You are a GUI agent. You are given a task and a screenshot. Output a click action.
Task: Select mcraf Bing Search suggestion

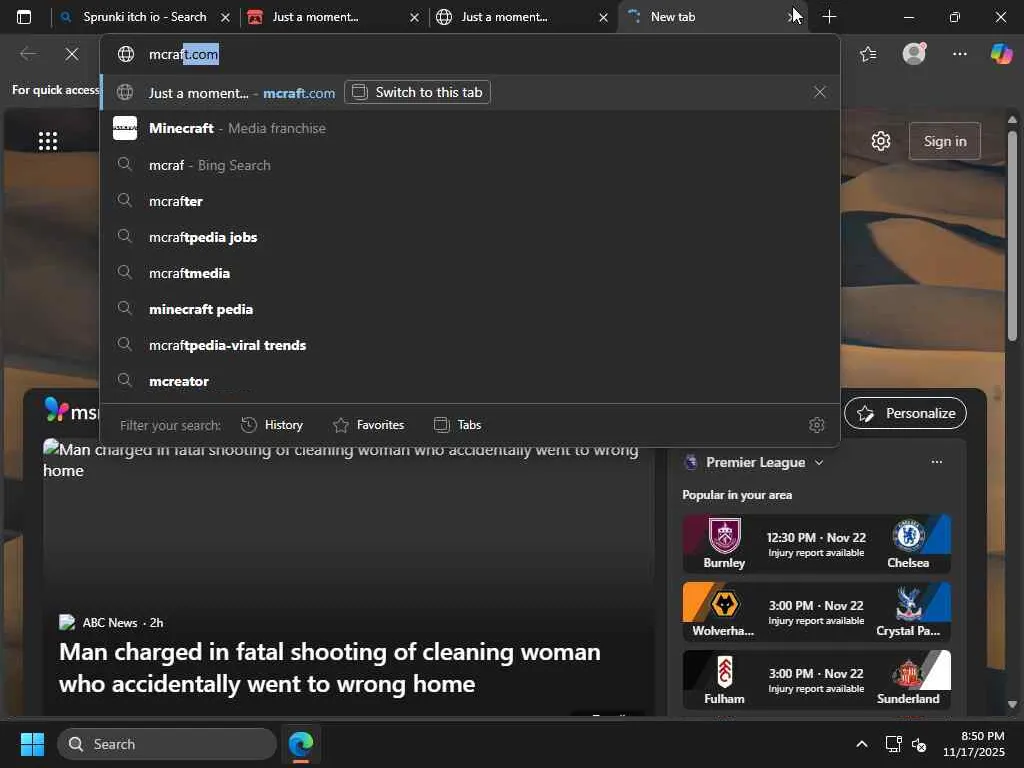tap(470, 165)
